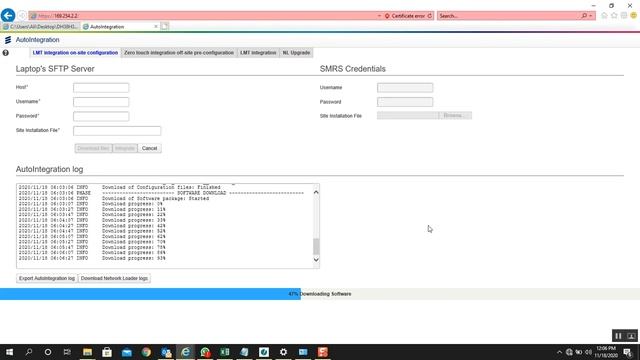The image size is (640, 360).
Task: Open Mail app from taskbar
Action: pyautogui.click(x=127, y=352)
